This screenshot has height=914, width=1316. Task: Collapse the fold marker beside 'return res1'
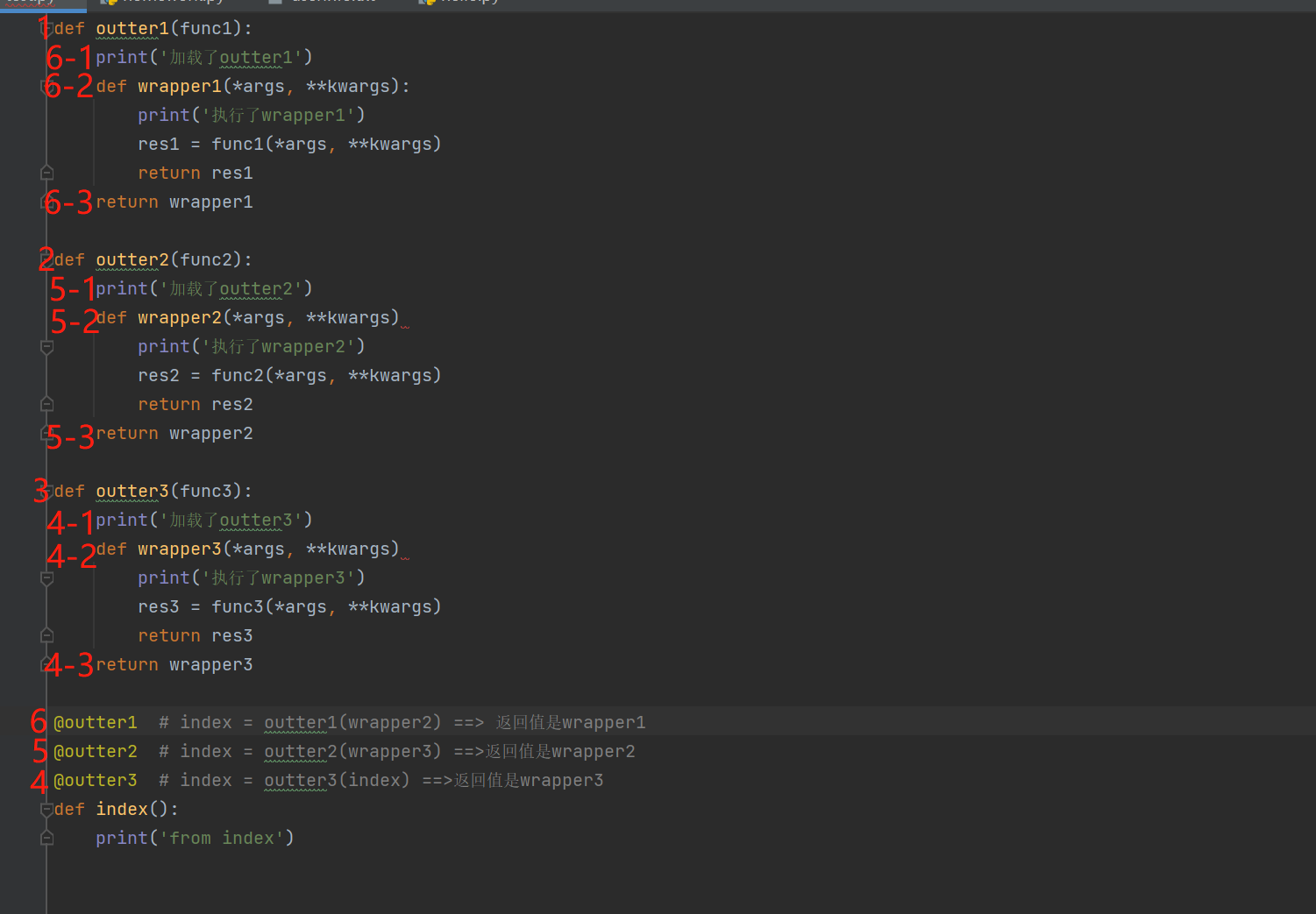(47, 173)
